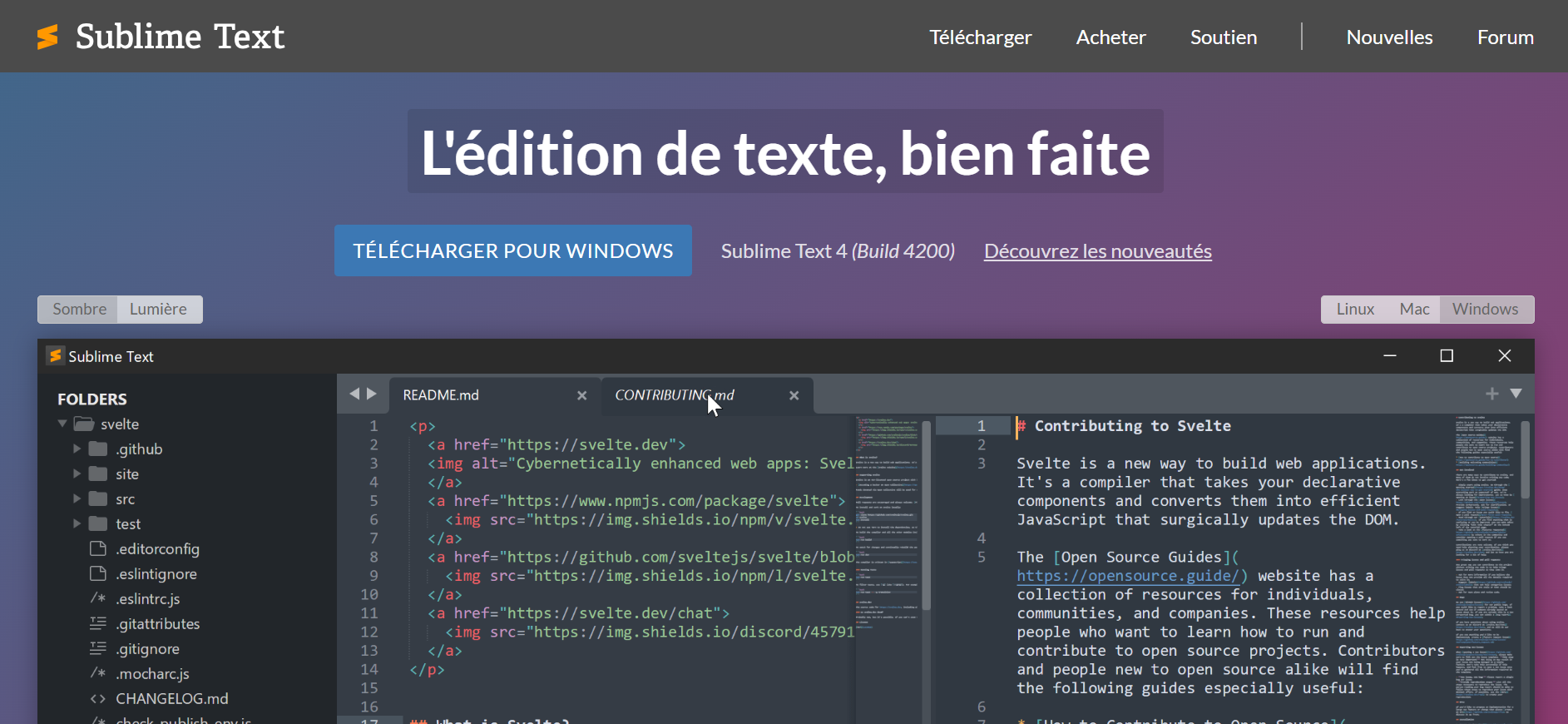Click 'Sublime Text 4 (Build 4200)' text
This screenshot has height=724, width=1568.
pyautogui.click(x=838, y=251)
